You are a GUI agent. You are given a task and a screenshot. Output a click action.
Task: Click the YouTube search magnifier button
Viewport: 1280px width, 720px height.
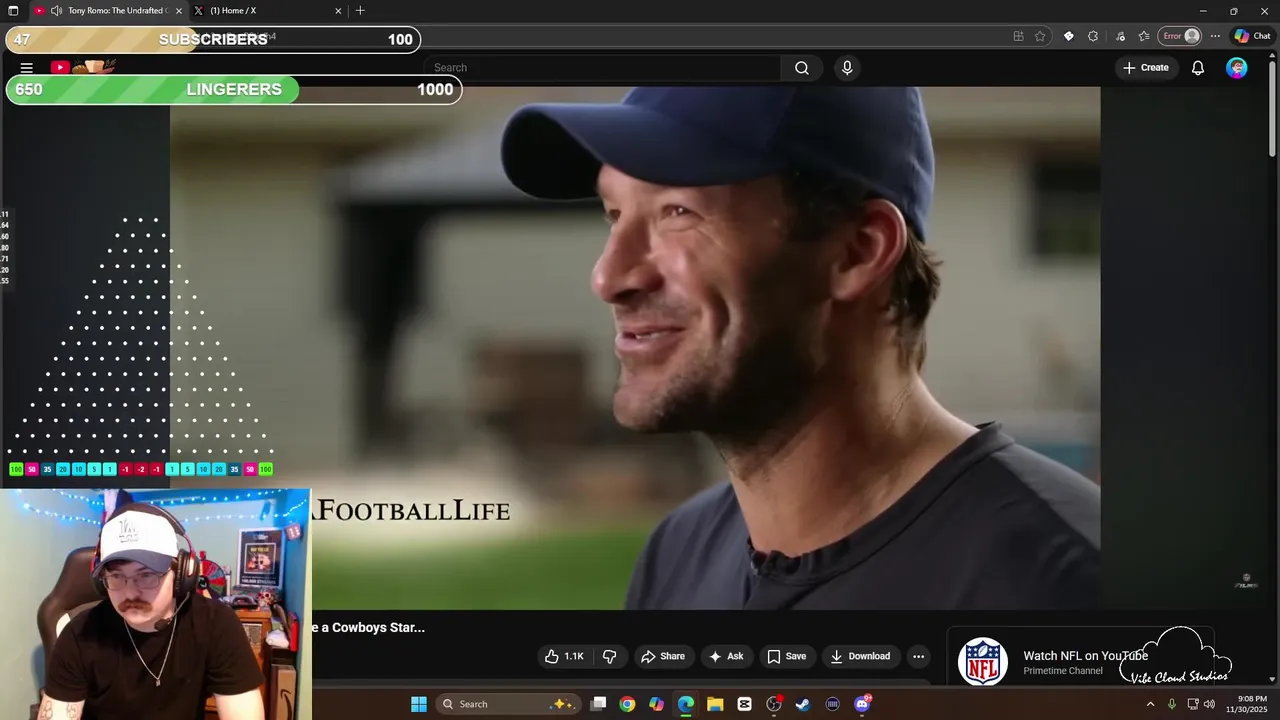click(802, 68)
